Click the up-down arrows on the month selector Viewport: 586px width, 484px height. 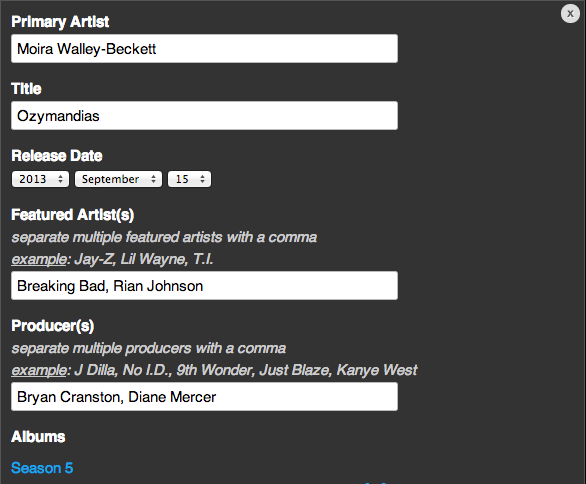[153, 179]
